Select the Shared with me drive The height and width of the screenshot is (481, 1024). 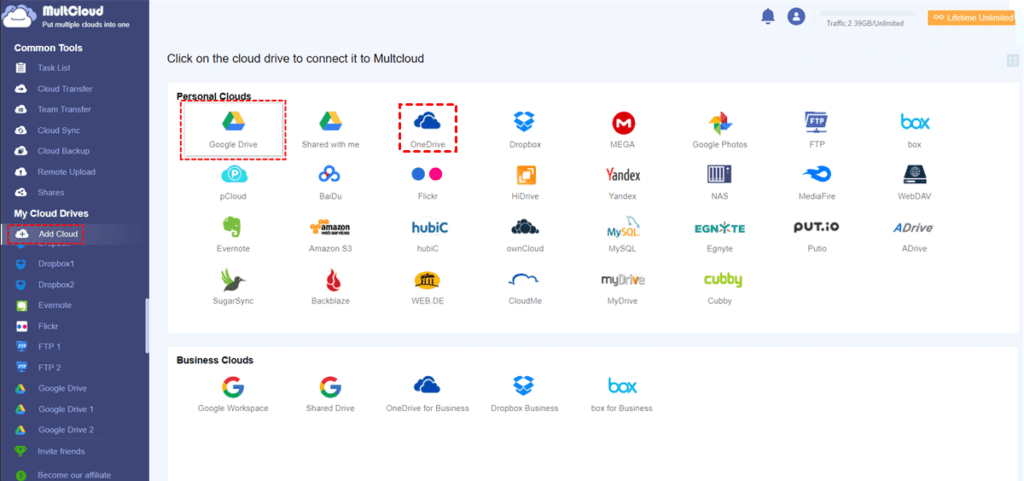click(330, 130)
